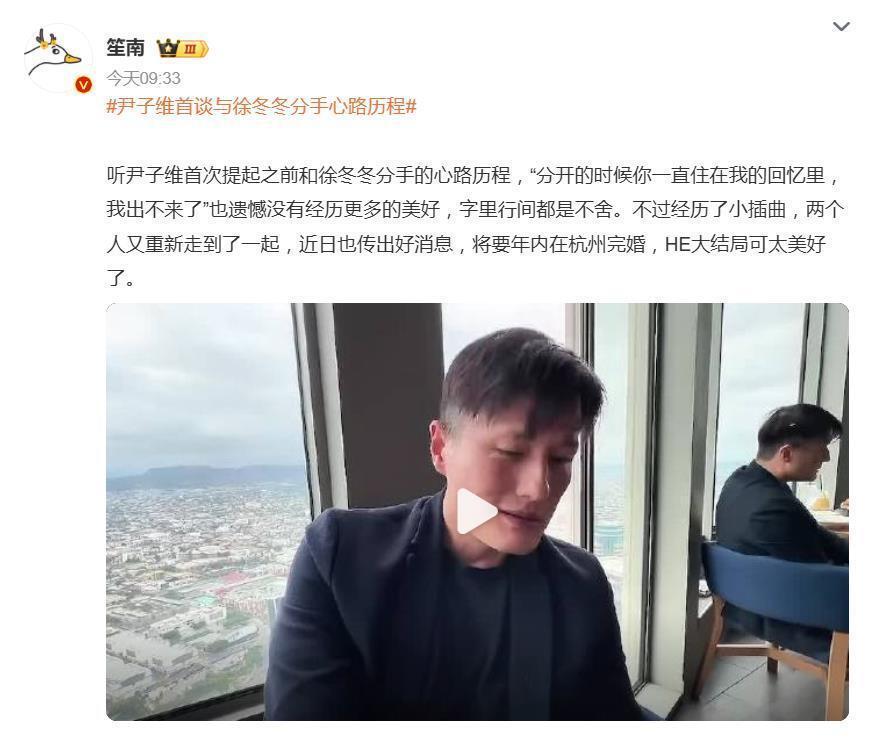Screen dimensions: 873x744
Task: Click the gold crown membership icon
Action: coord(168,48)
